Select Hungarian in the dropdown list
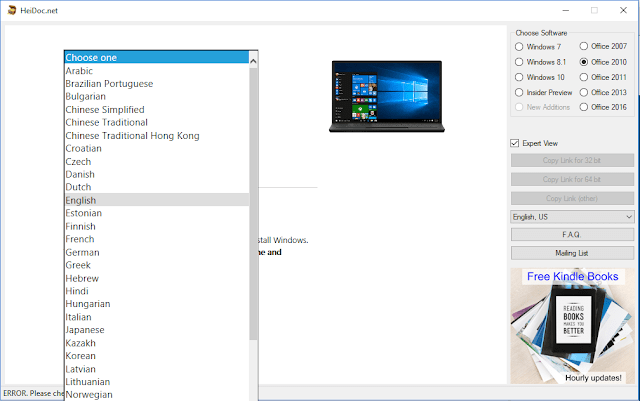The height and width of the screenshot is (401, 640). click(157, 304)
